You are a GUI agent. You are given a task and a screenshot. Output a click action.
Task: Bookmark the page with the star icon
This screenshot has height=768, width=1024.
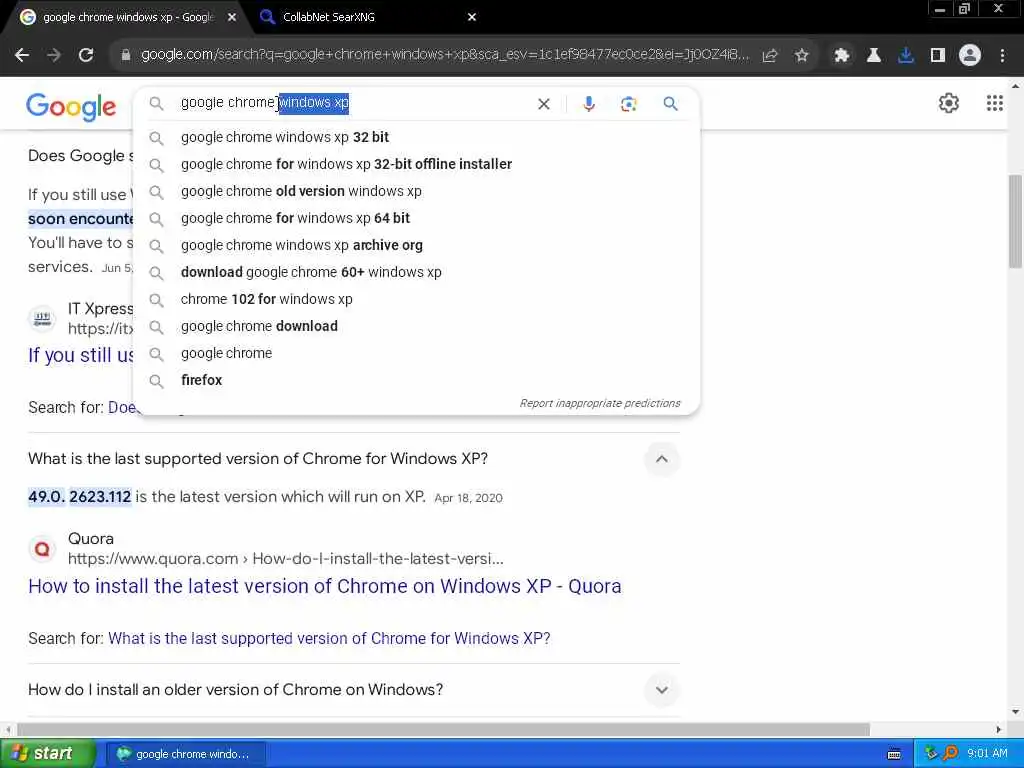(802, 56)
